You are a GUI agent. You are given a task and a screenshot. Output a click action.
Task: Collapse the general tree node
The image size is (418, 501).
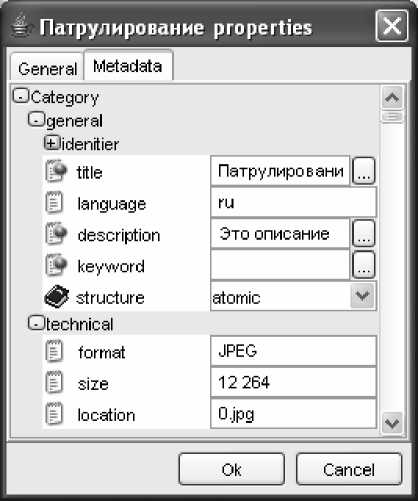click(x=36, y=119)
